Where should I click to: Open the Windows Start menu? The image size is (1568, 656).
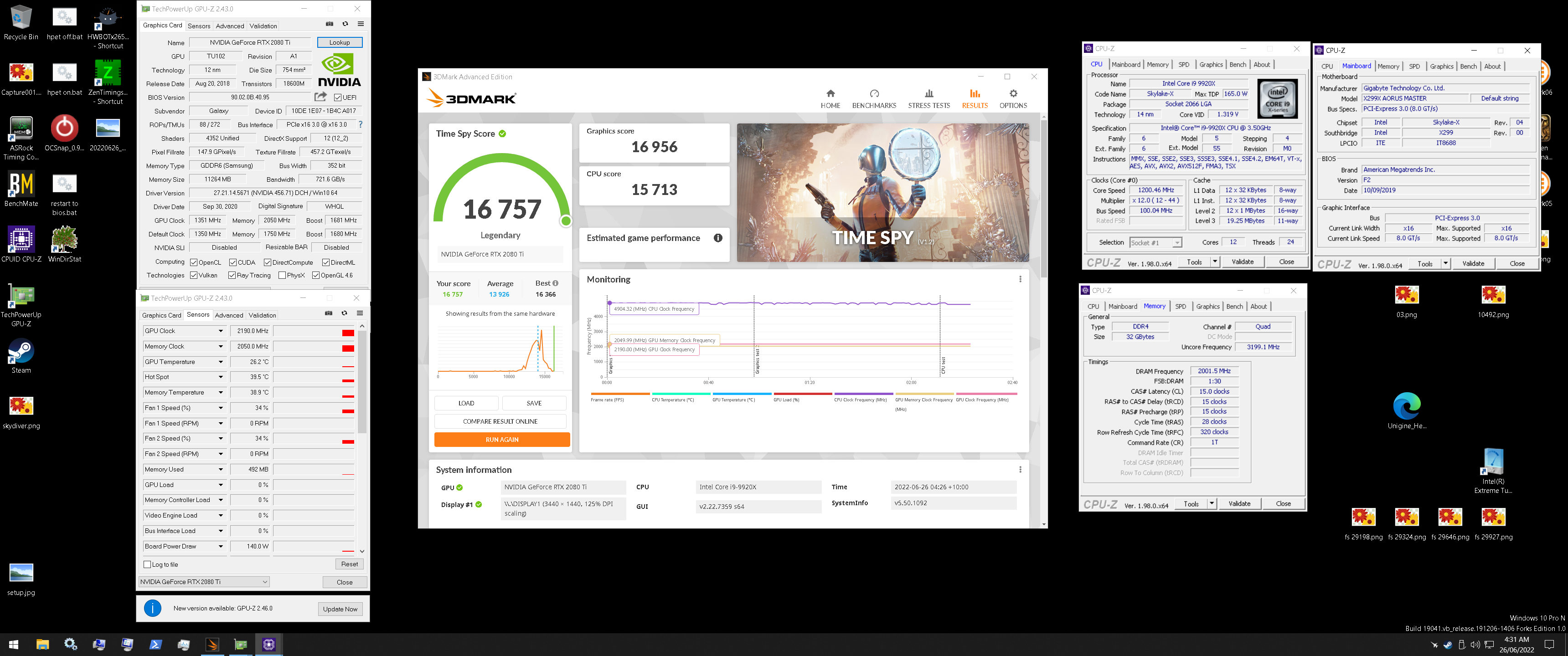point(14,644)
